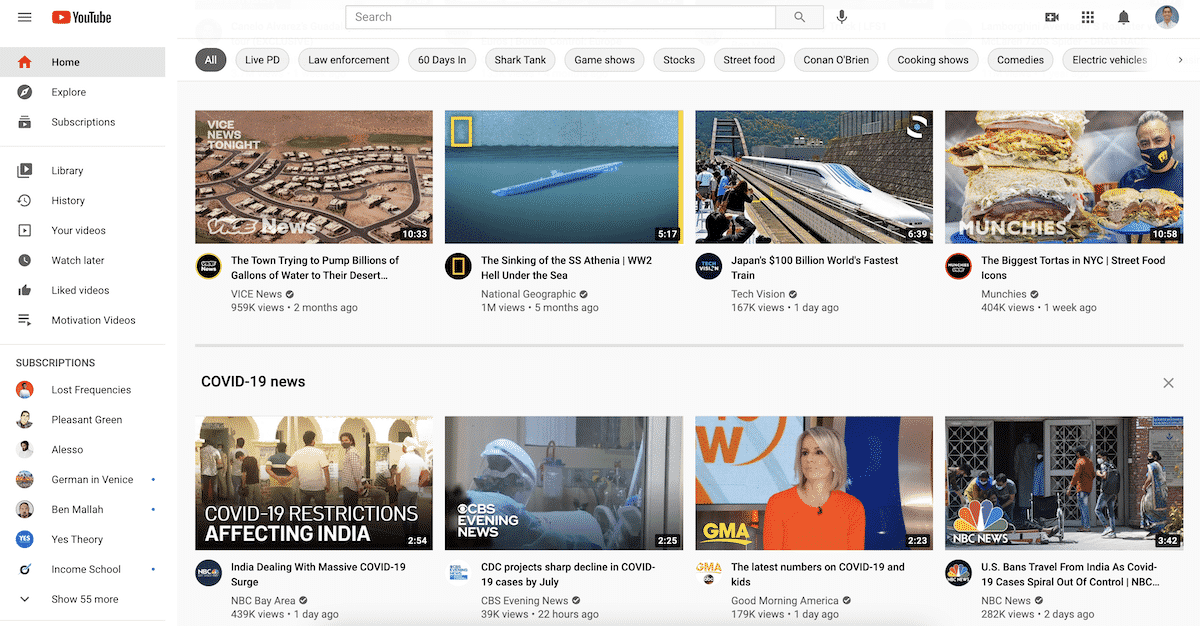Open the account profile avatar
Image resolution: width=1200 pixels, height=626 pixels.
pos(1167,17)
